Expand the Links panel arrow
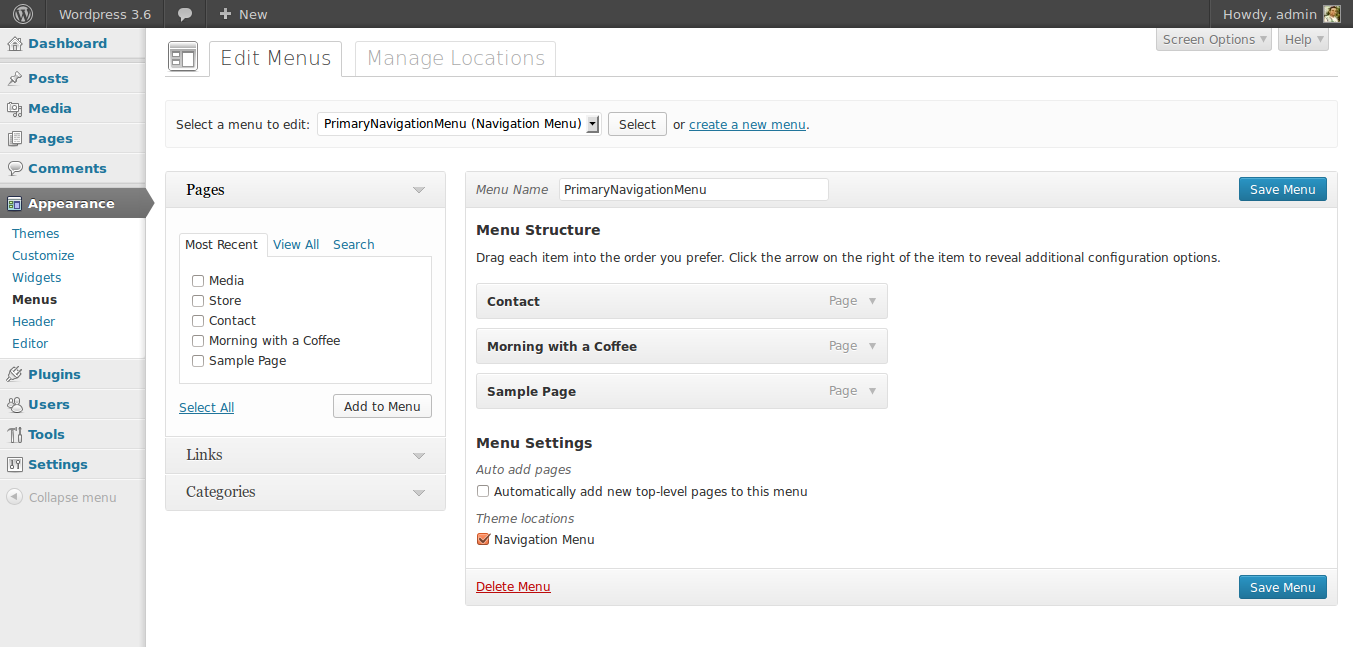 pyautogui.click(x=419, y=455)
